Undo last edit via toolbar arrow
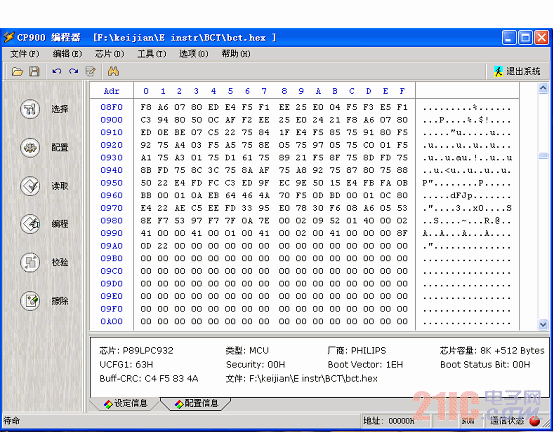Viewport: 553px width, 432px height. (x=57, y=72)
